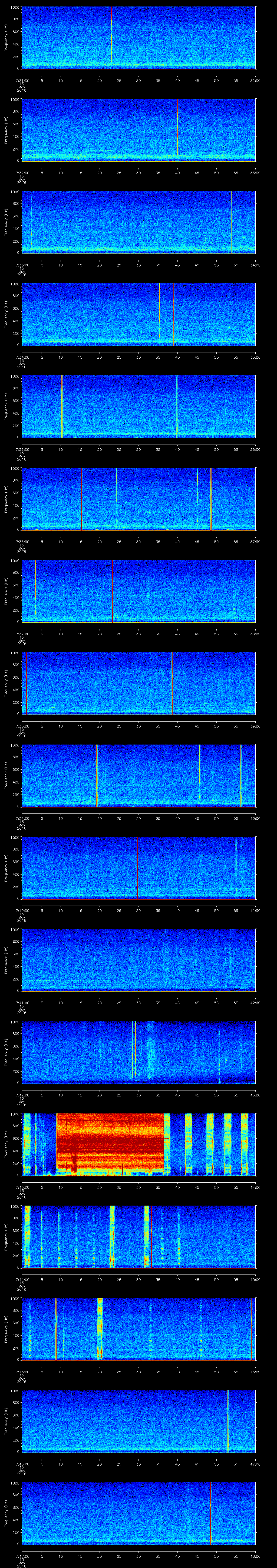Click the 7:37:00 start time label
277x1568 pixels.
coord(22,634)
